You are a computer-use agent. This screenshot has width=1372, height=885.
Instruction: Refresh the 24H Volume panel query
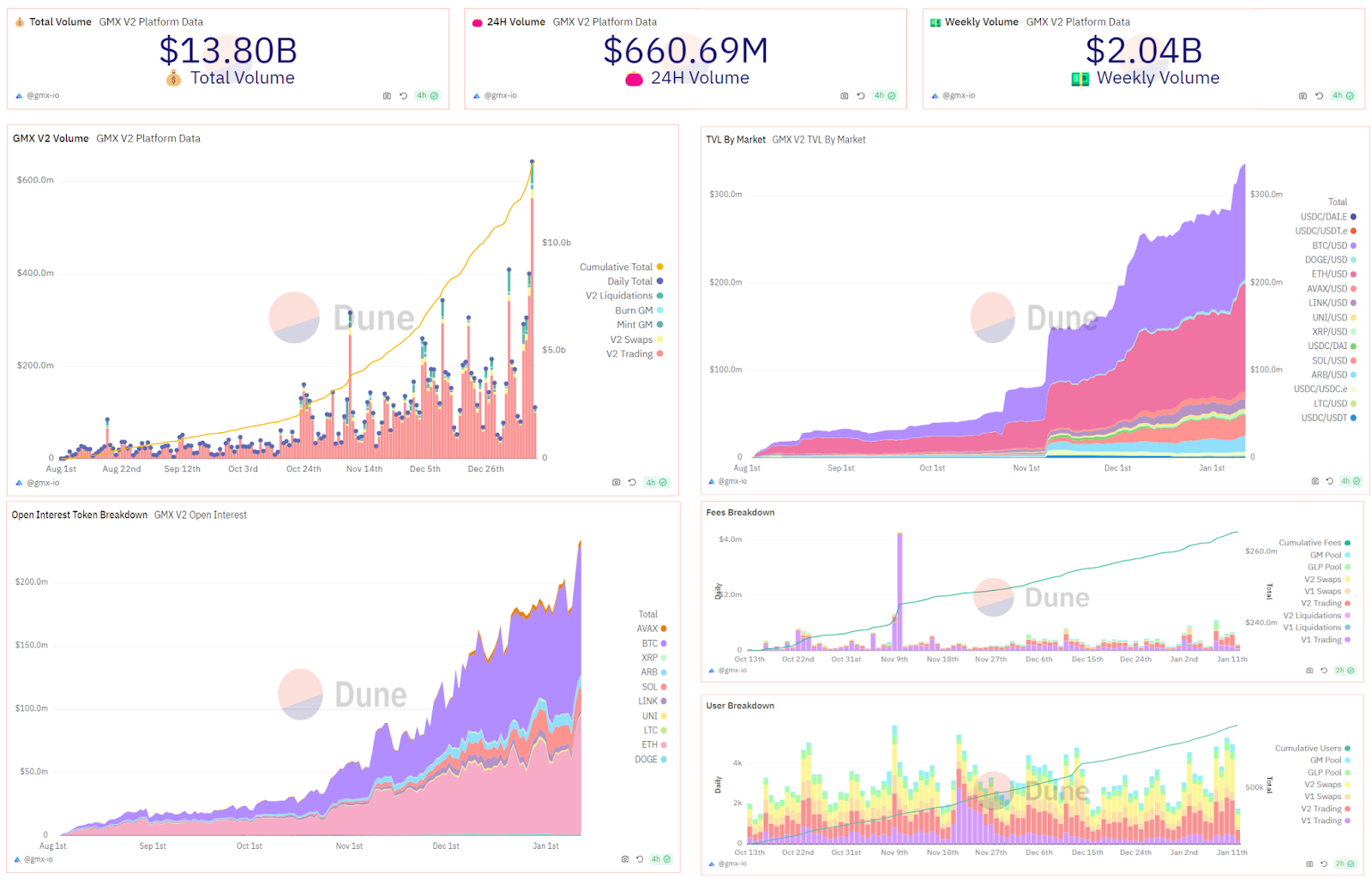(861, 96)
